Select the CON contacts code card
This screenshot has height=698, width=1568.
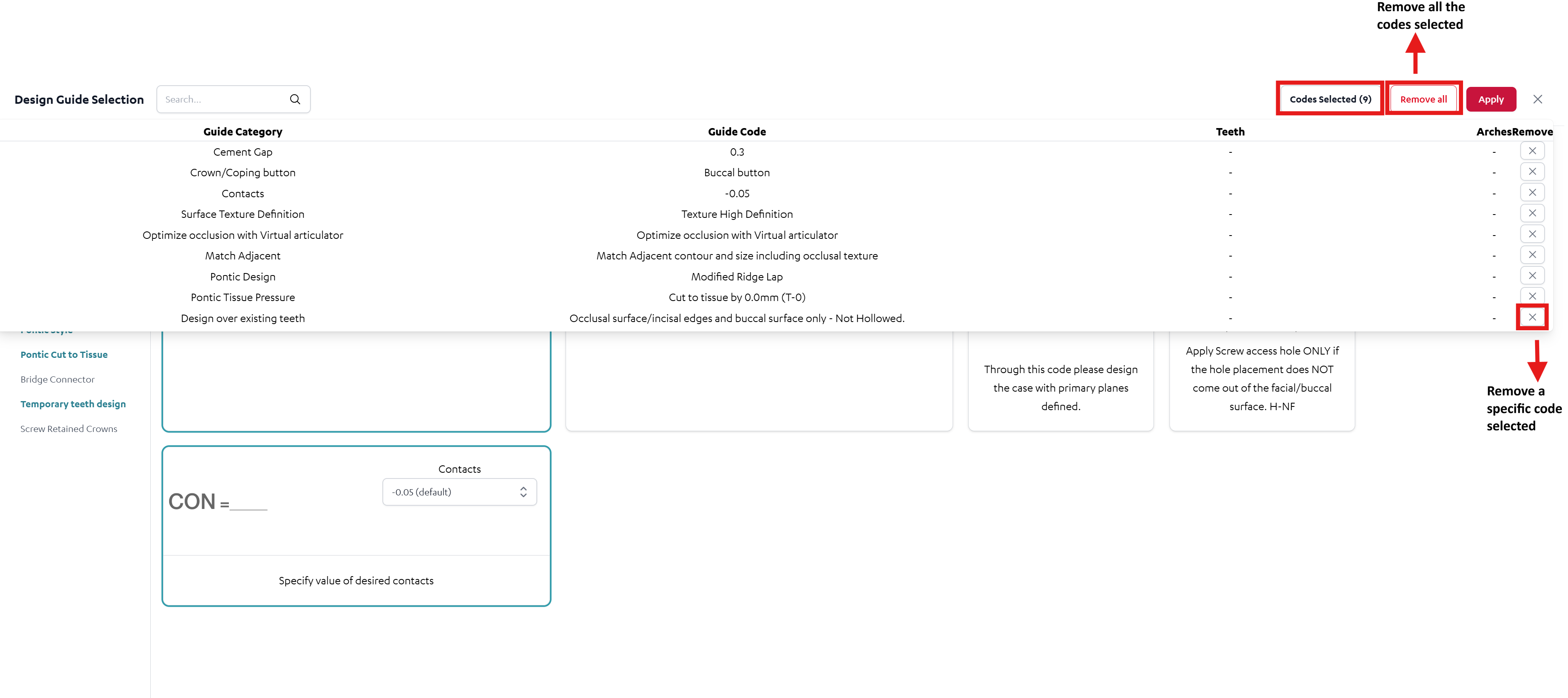click(356, 526)
